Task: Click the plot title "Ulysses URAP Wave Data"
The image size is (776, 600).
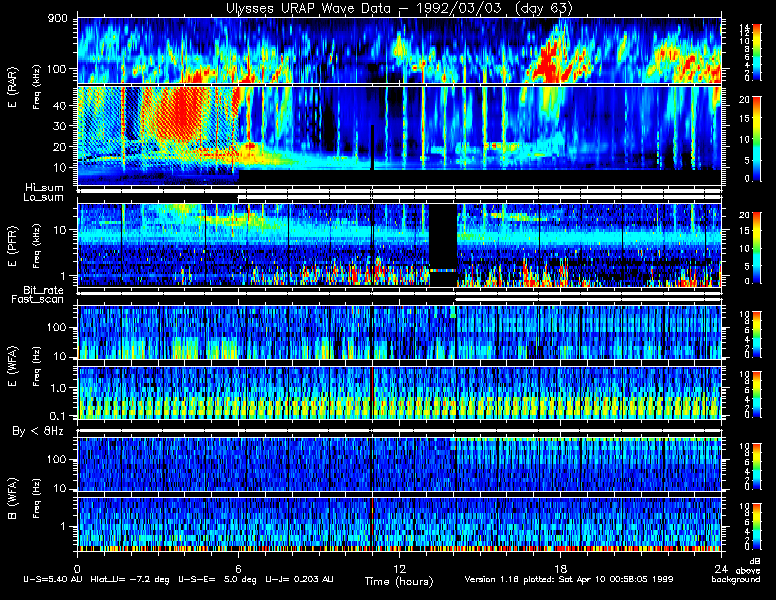Action: [x=313, y=8]
